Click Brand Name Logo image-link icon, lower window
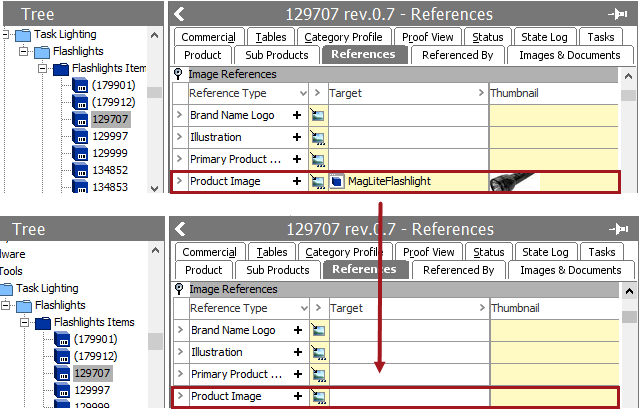The image size is (639, 409). [319, 330]
